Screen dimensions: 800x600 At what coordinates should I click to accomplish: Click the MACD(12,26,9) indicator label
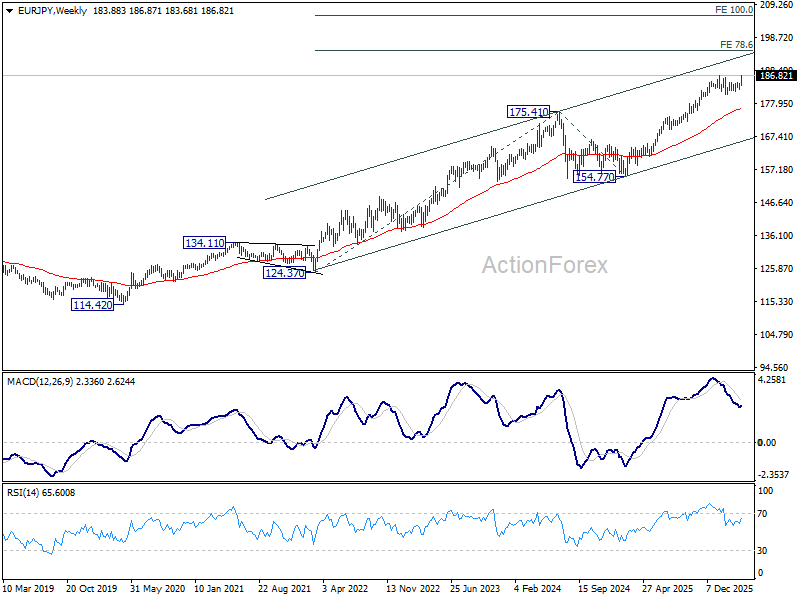tap(40, 382)
